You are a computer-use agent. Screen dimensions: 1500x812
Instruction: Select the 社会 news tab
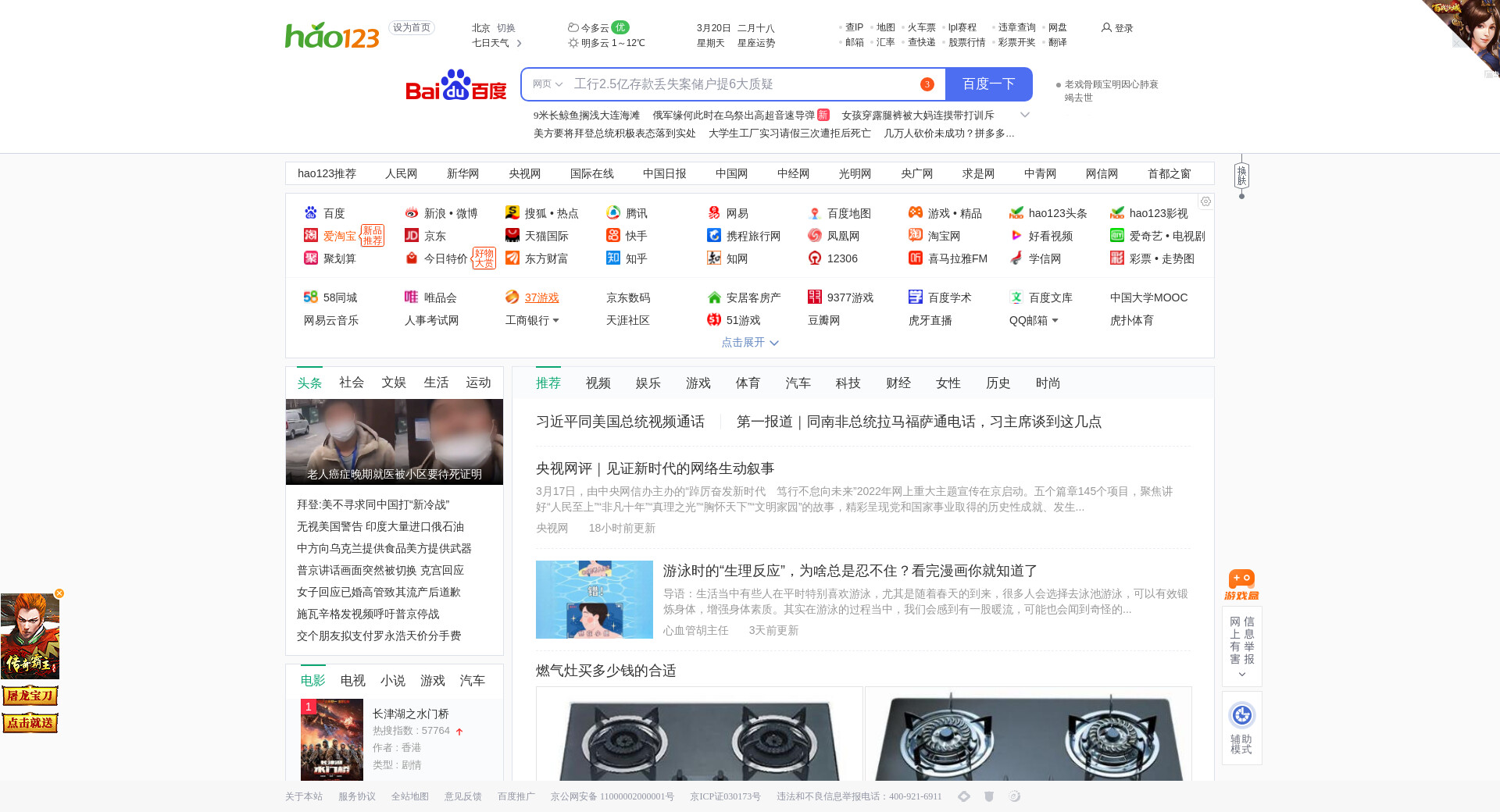click(x=351, y=383)
